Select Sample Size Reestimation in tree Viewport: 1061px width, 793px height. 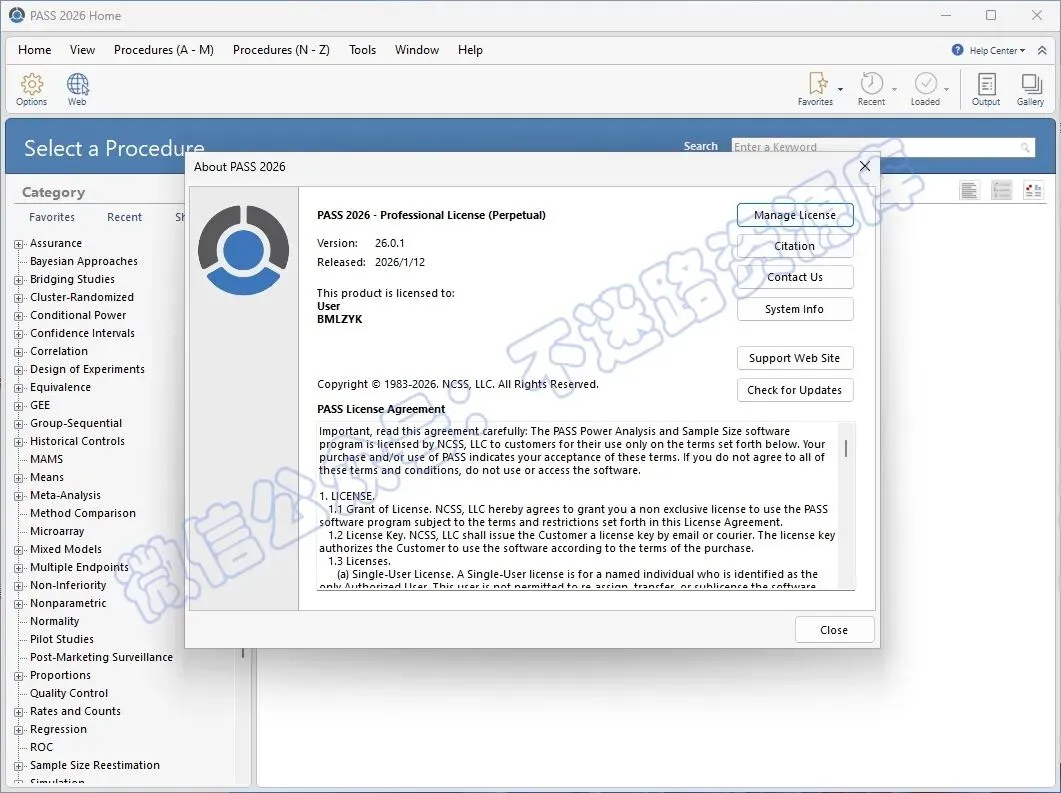coord(95,765)
